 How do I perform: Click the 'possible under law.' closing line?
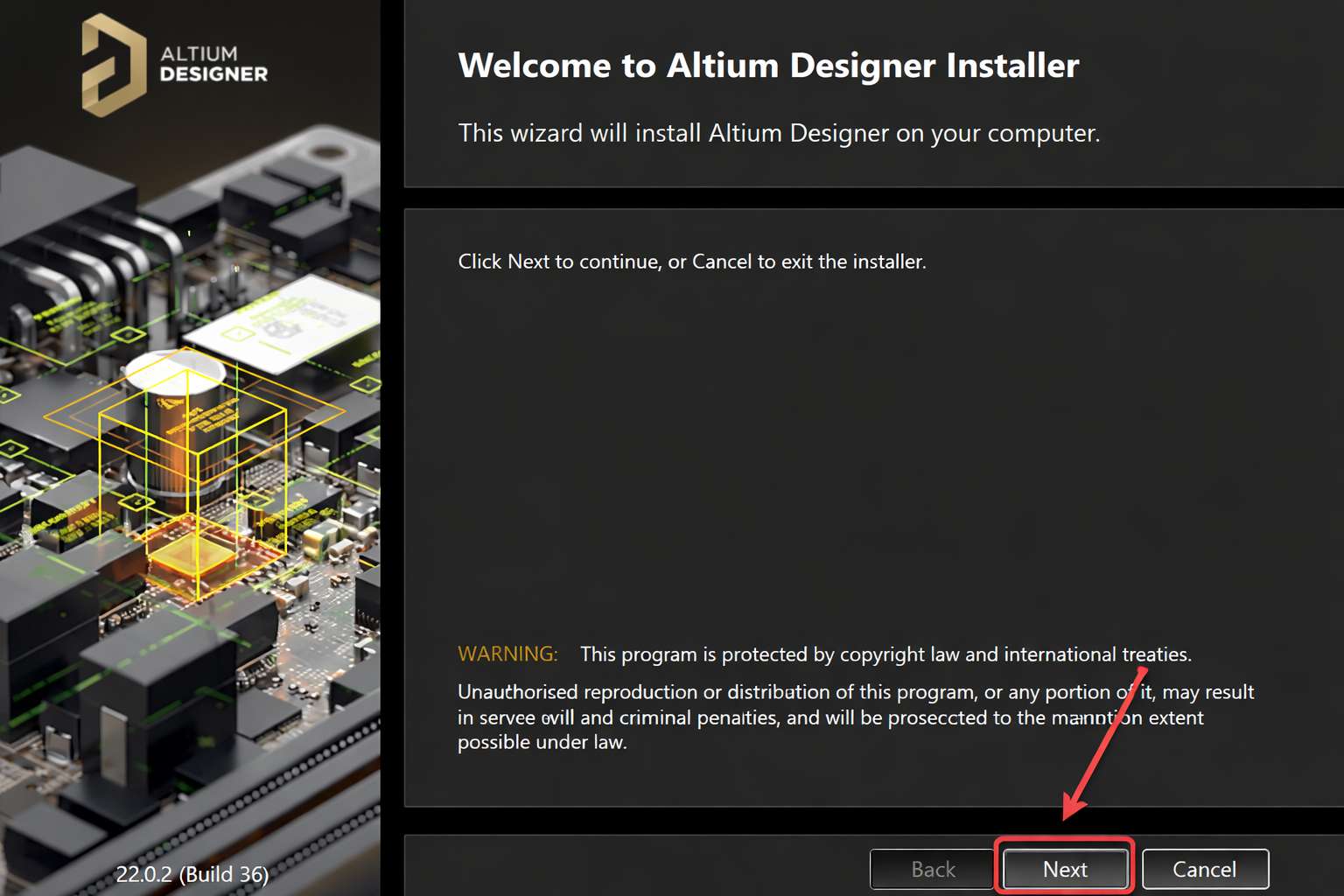pos(542,742)
